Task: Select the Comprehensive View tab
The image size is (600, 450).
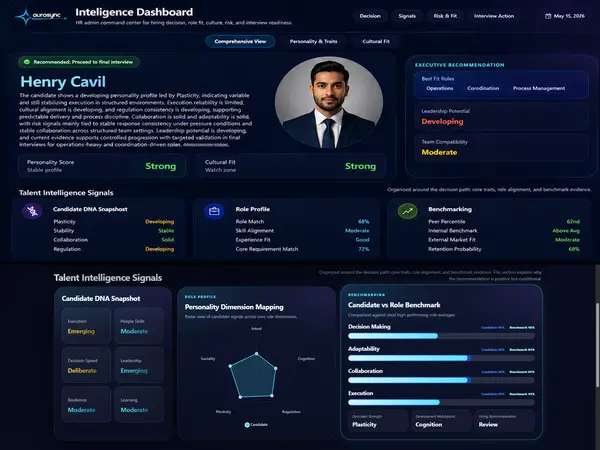Action: 240,41
